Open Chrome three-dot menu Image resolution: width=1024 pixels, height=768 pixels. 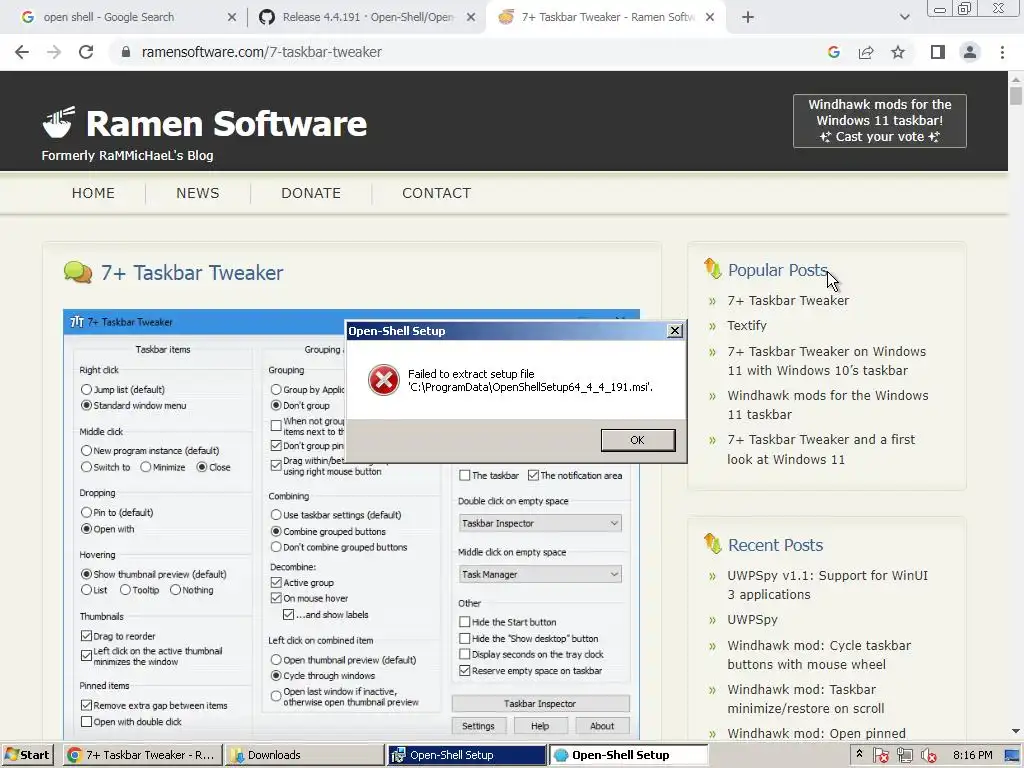[x=1002, y=52]
